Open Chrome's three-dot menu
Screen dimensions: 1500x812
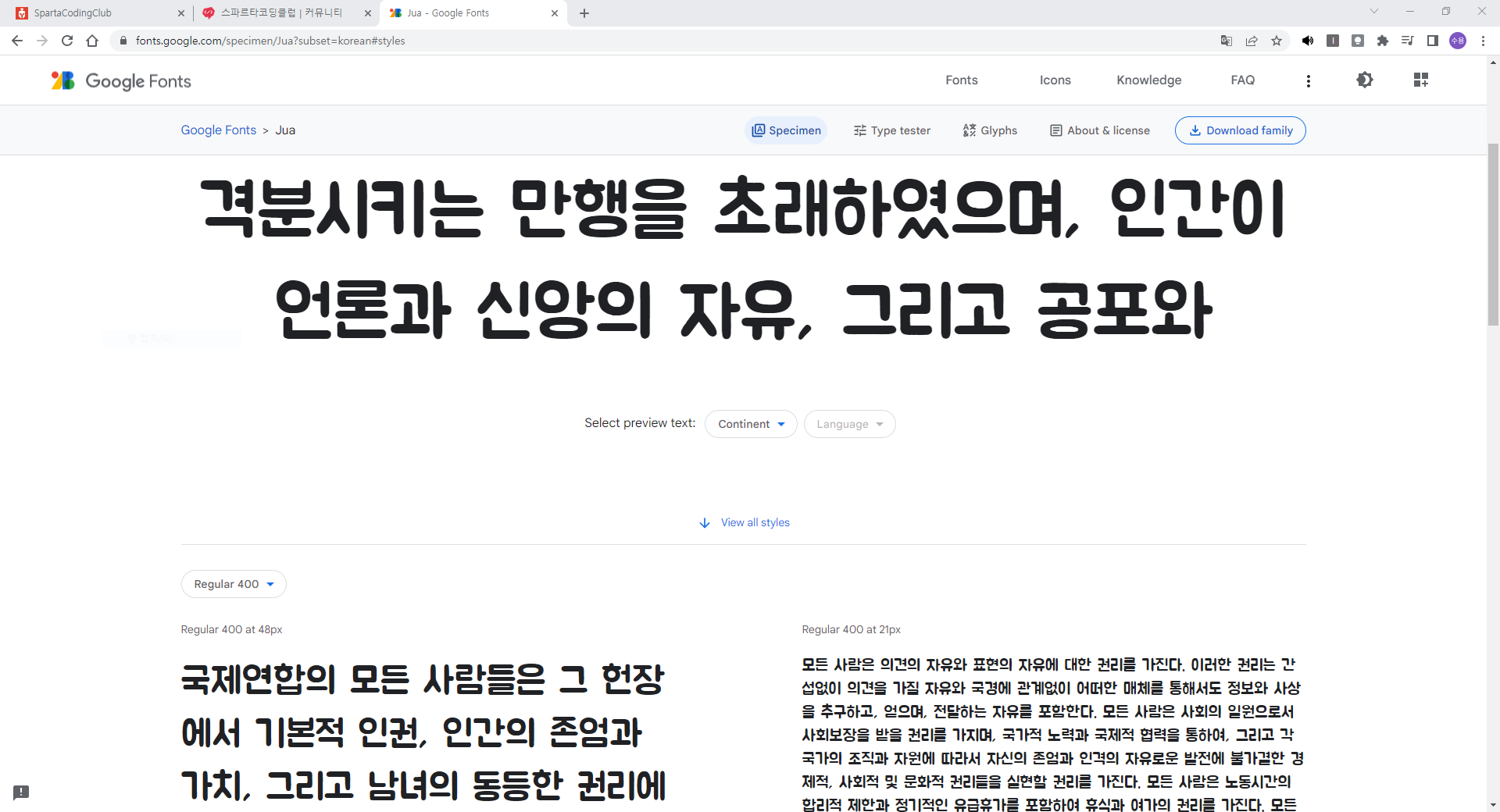[x=1483, y=41]
